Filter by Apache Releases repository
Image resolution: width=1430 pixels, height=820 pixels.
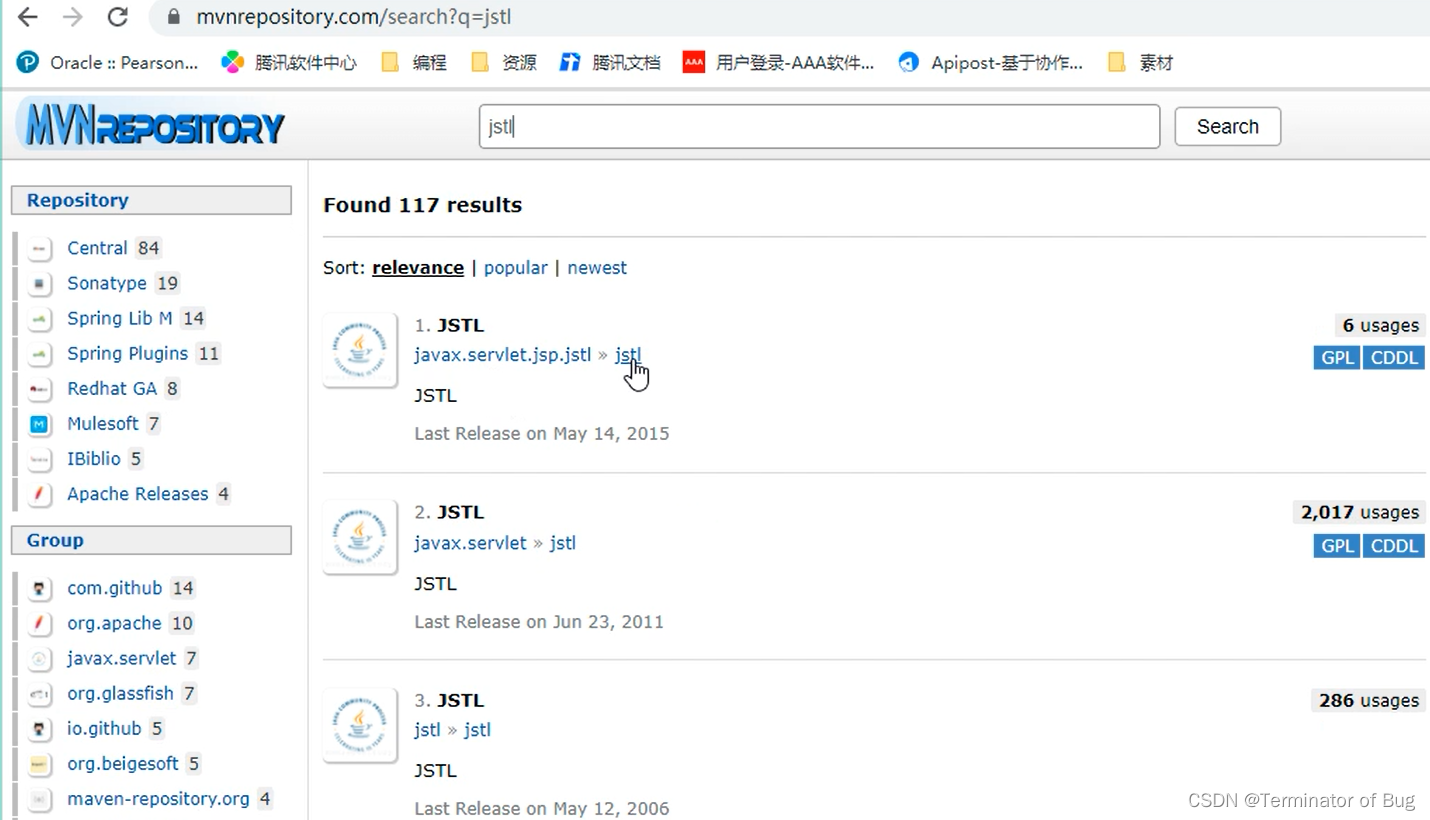click(x=138, y=494)
